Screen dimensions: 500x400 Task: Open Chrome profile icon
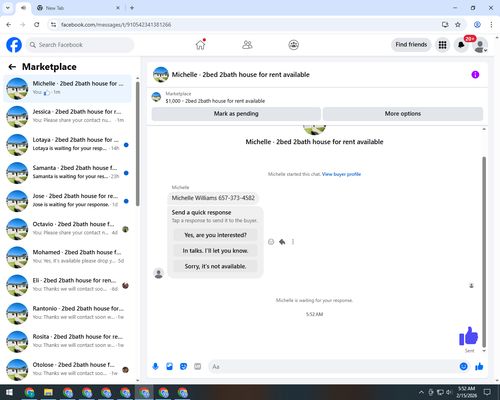pos(477,25)
